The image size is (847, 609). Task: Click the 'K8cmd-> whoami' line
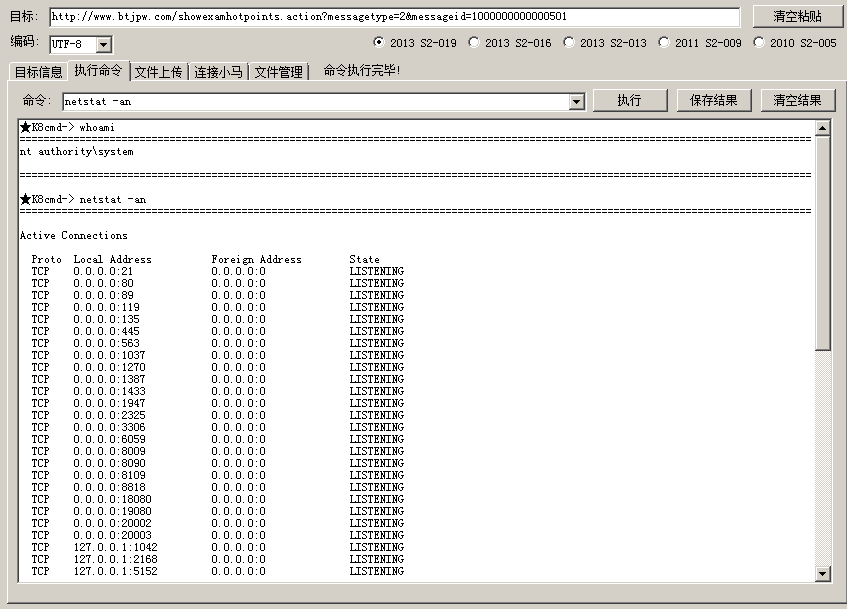click(68, 128)
